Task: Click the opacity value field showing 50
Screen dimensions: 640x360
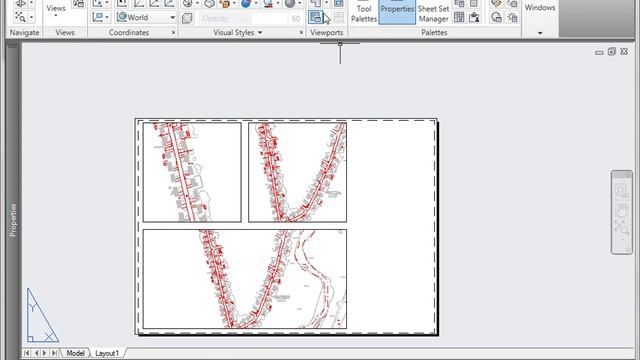Action: (x=296, y=18)
